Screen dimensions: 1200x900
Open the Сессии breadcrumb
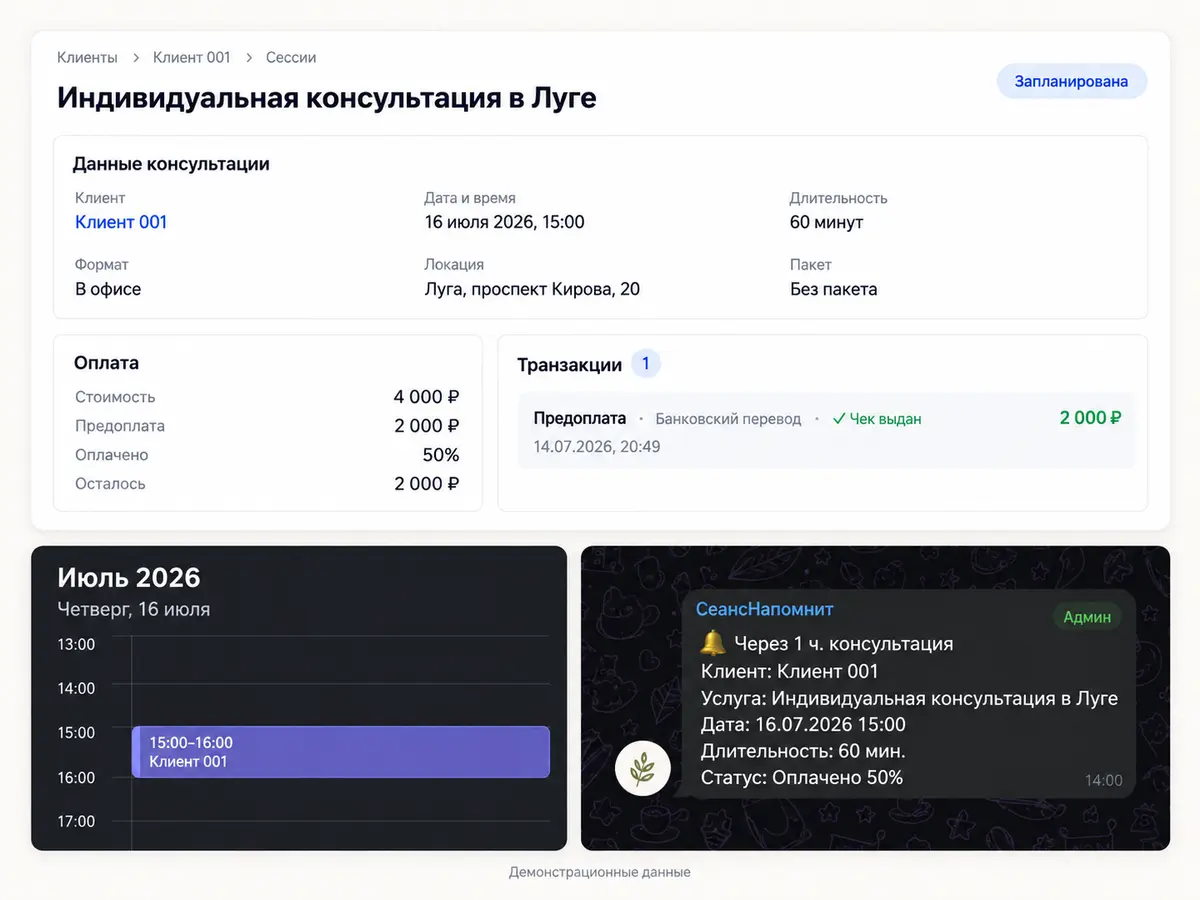(x=291, y=57)
